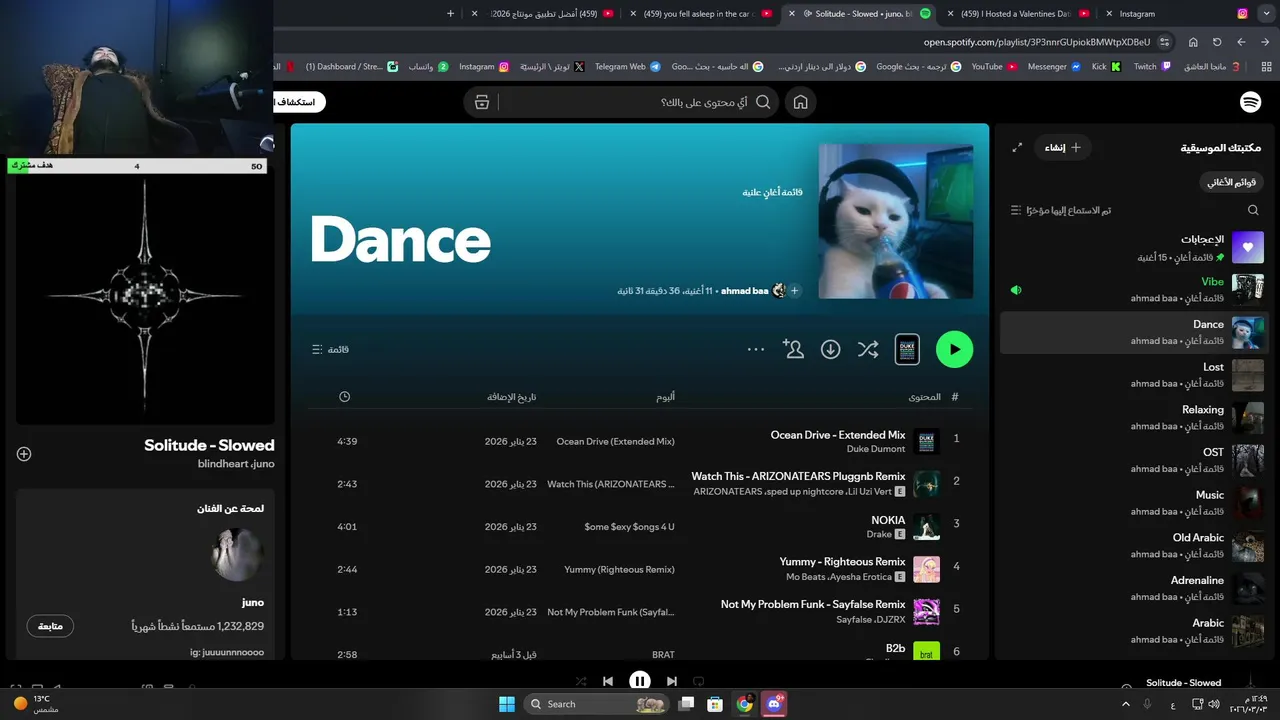1280x720 pixels.
Task: Open the Vibe playlist in the library
Action: click(1135, 290)
